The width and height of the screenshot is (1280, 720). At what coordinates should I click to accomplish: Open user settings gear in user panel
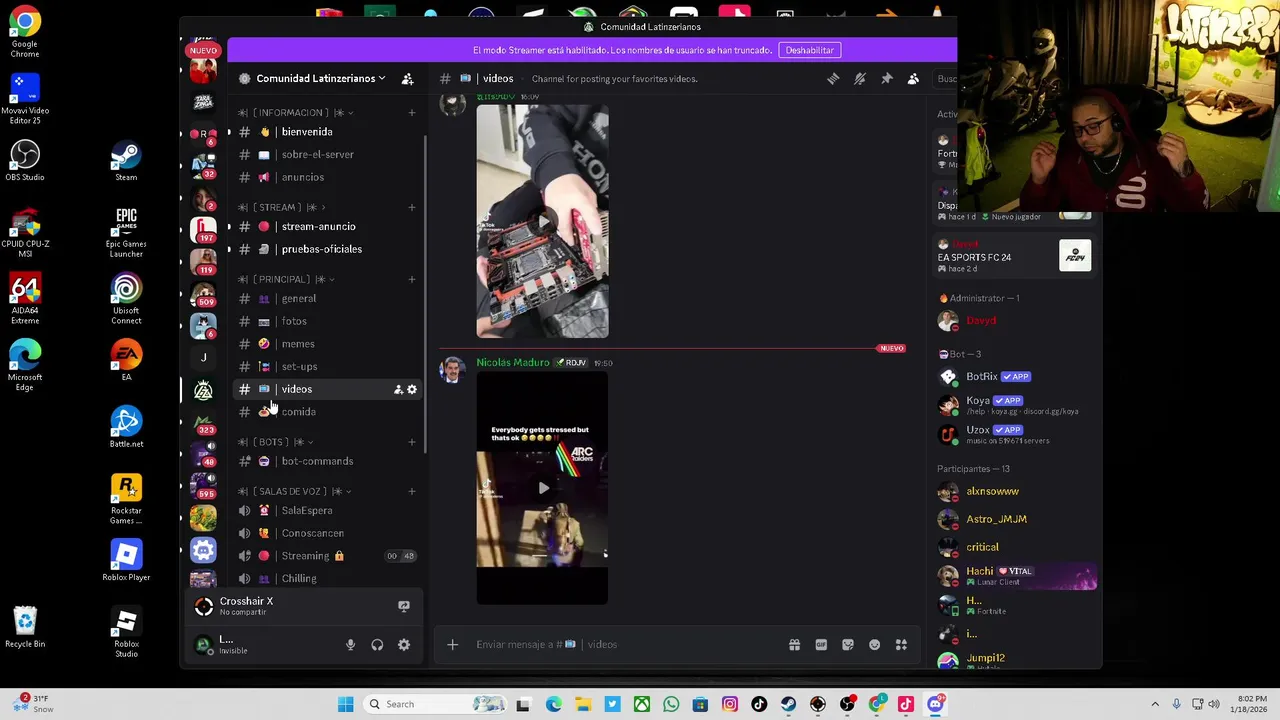tap(404, 645)
